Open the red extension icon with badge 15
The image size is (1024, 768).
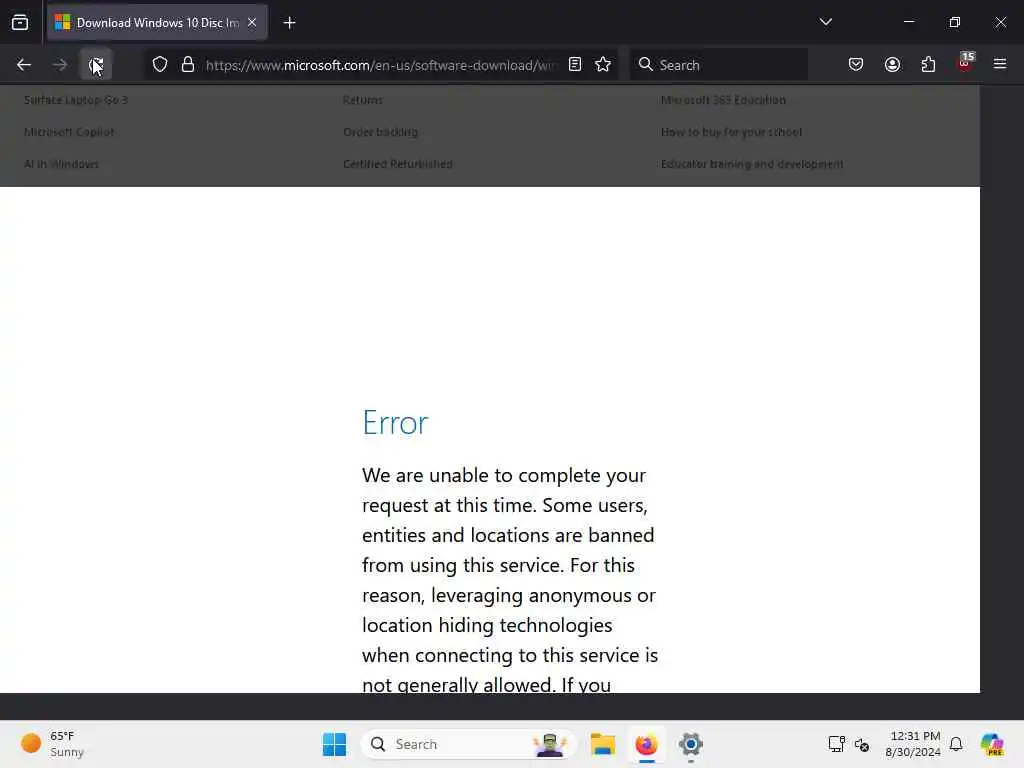(x=965, y=63)
